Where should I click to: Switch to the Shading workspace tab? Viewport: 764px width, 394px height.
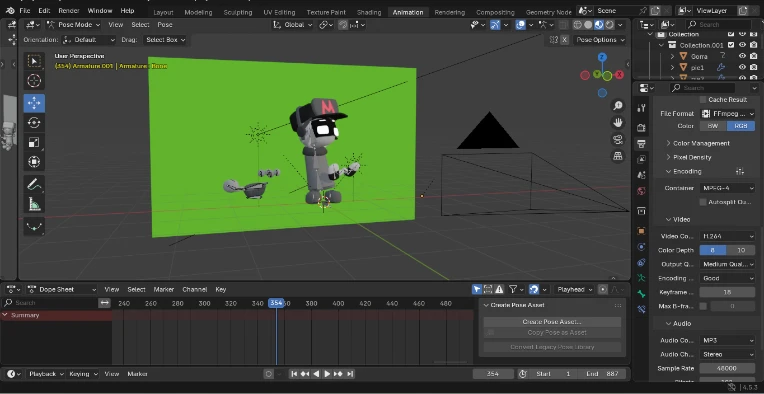point(369,12)
